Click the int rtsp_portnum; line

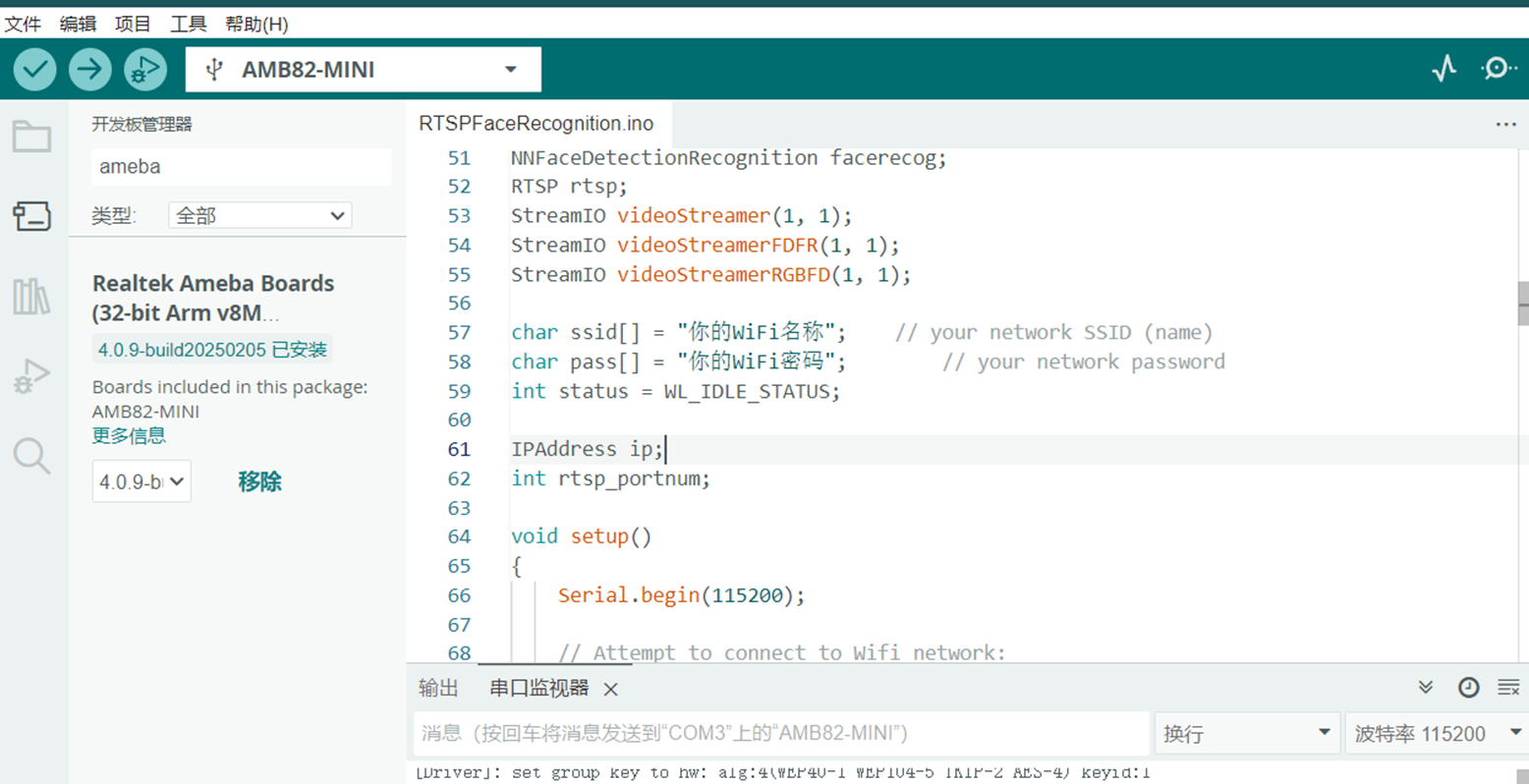click(x=610, y=478)
